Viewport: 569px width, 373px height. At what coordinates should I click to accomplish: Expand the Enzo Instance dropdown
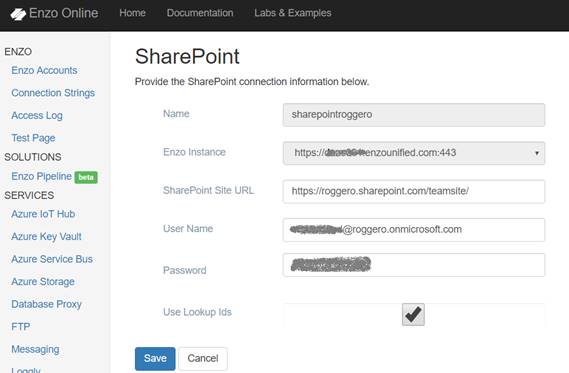coord(414,153)
